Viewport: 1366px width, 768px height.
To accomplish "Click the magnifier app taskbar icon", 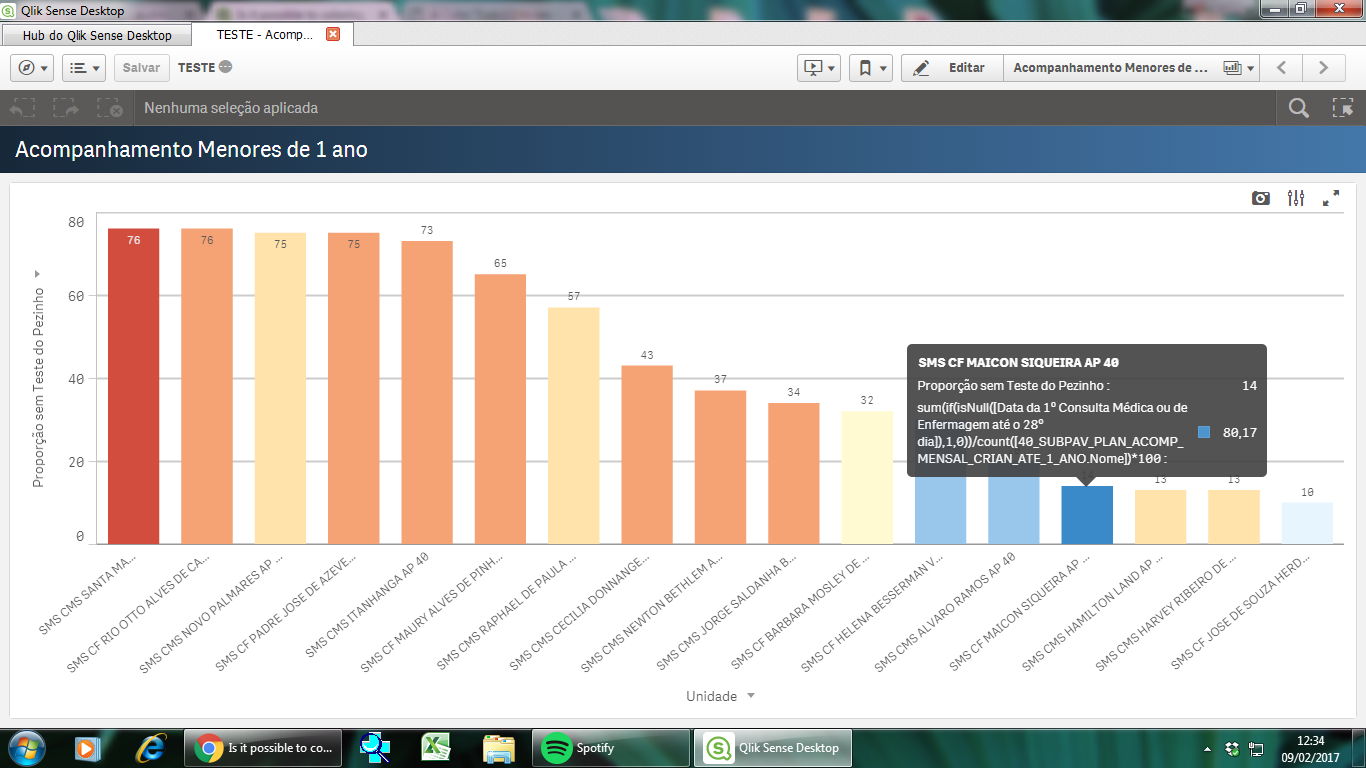I will click(375, 748).
